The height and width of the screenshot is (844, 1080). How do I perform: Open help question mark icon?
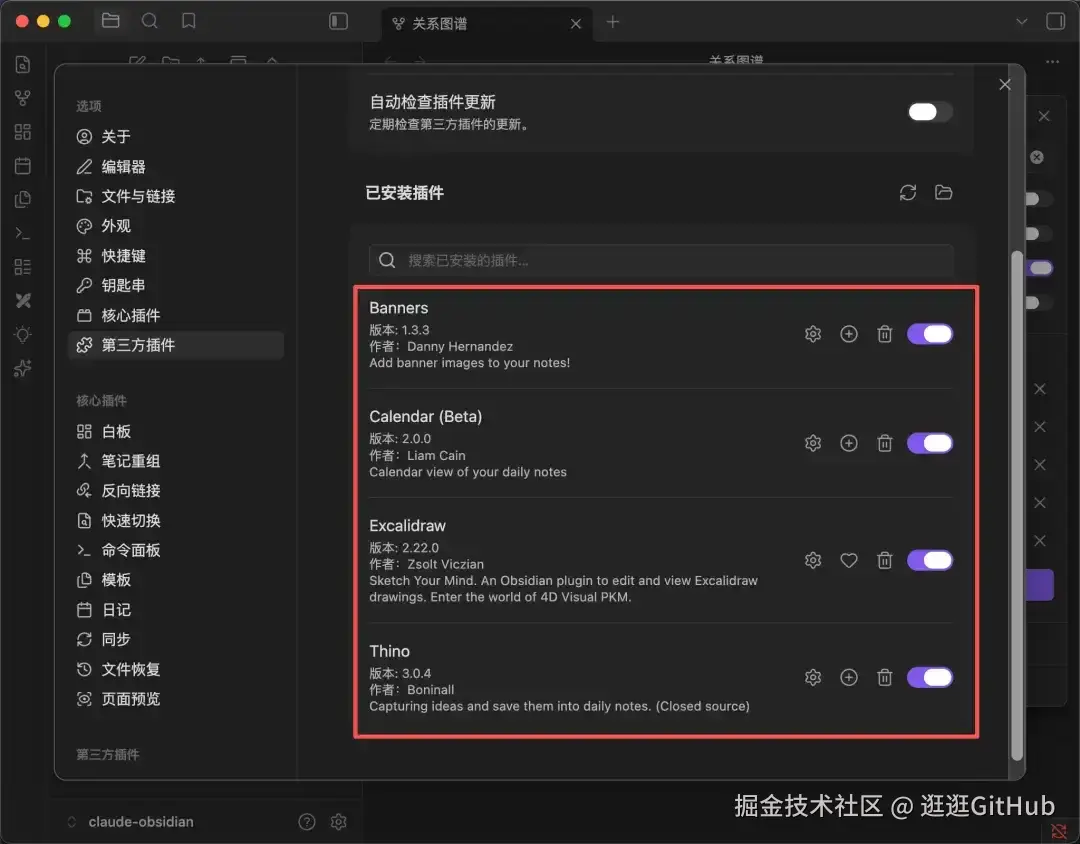tap(307, 821)
